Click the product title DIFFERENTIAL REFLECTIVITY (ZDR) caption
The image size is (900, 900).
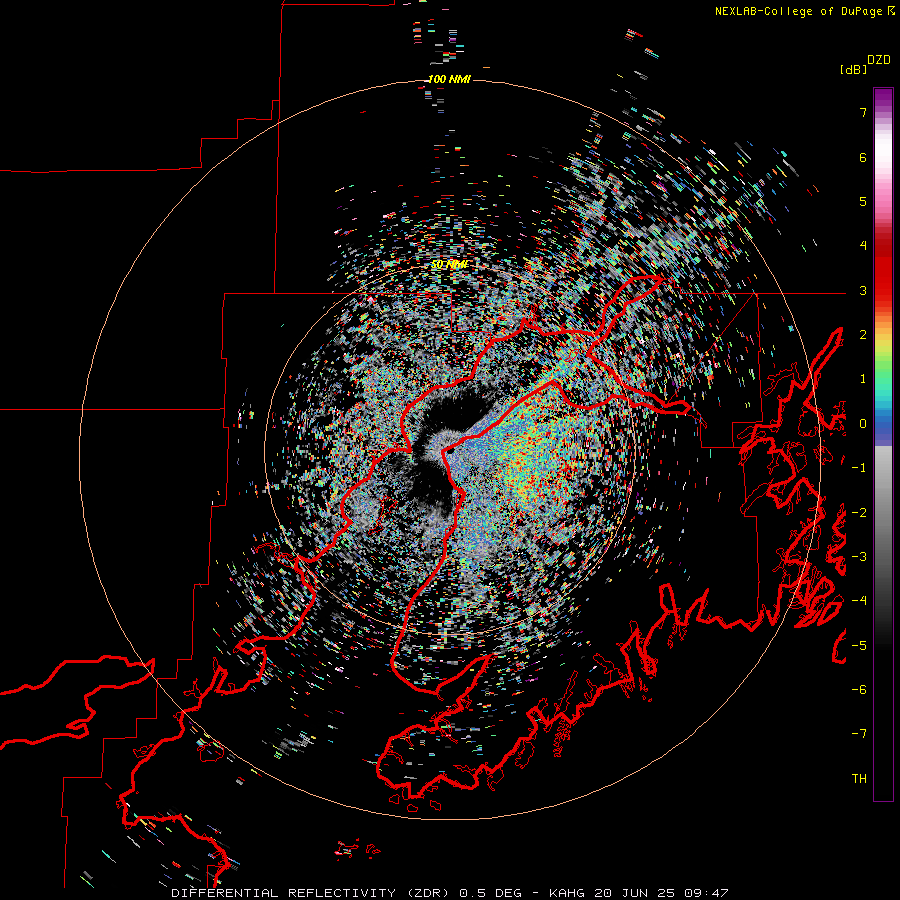(x=312, y=893)
